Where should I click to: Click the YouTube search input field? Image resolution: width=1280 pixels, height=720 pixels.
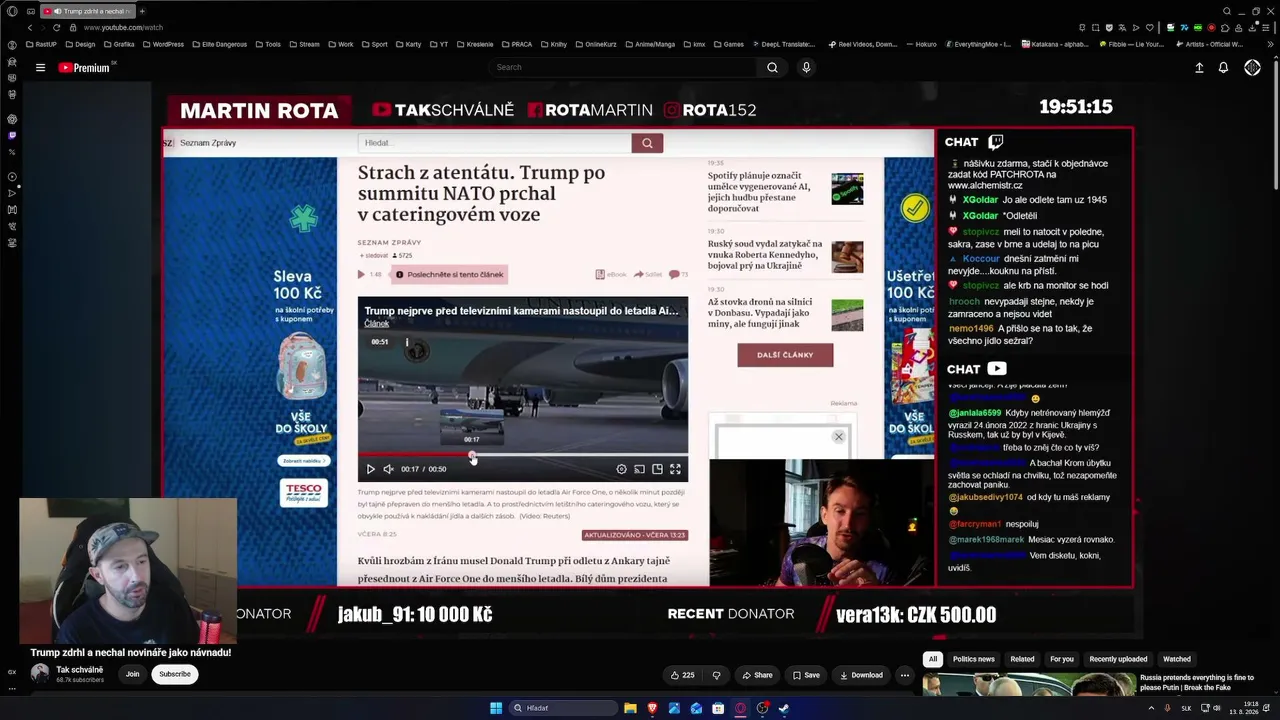pyautogui.click(x=625, y=68)
